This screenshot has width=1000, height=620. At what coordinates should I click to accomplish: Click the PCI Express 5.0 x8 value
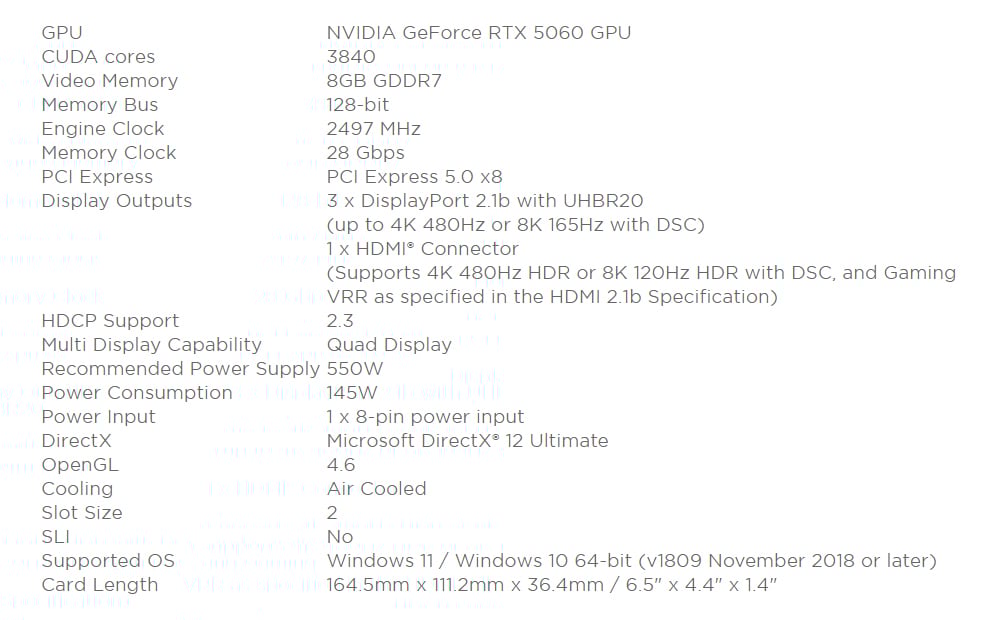point(415,177)
